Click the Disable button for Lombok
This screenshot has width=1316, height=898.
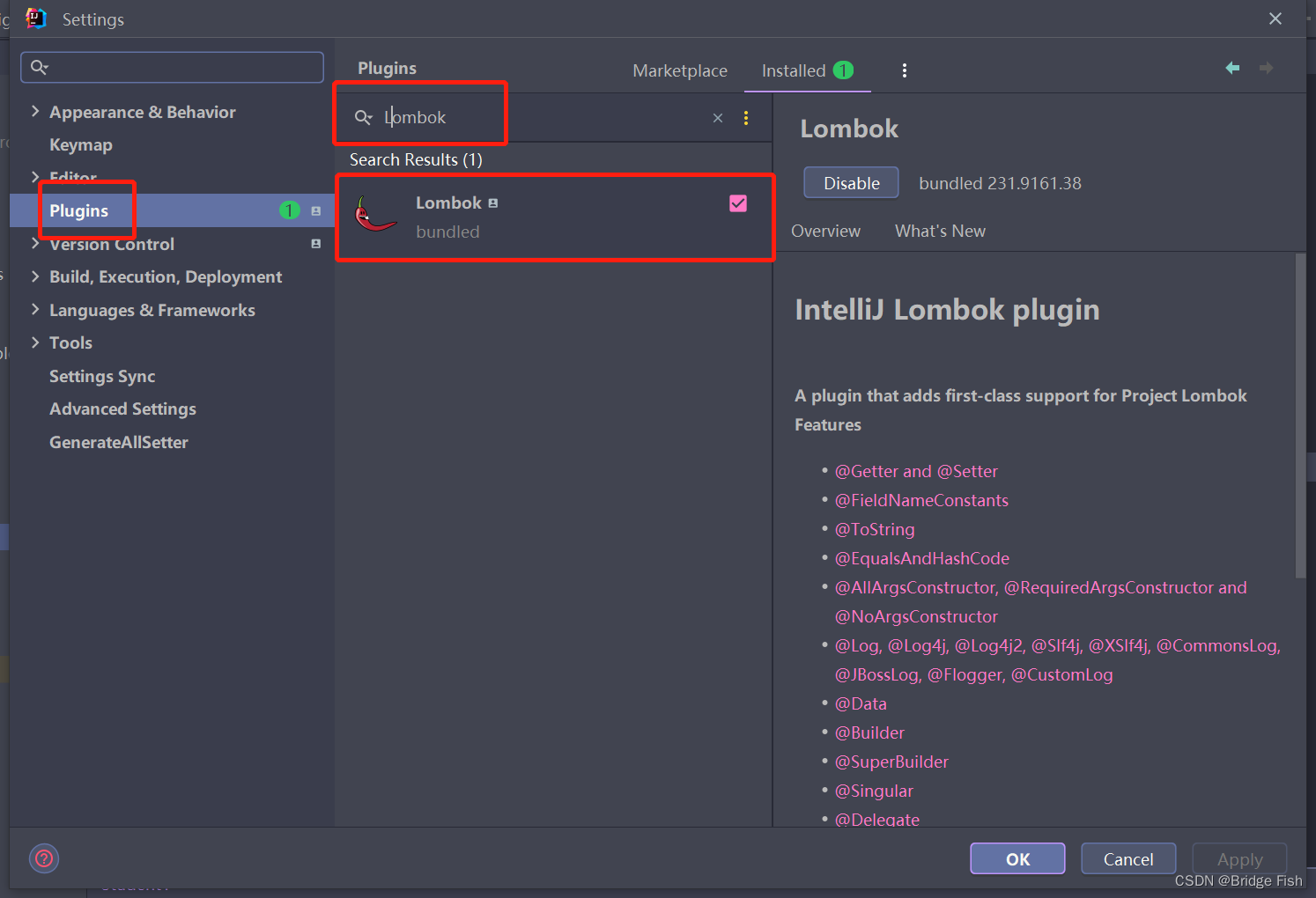(850, 182)
